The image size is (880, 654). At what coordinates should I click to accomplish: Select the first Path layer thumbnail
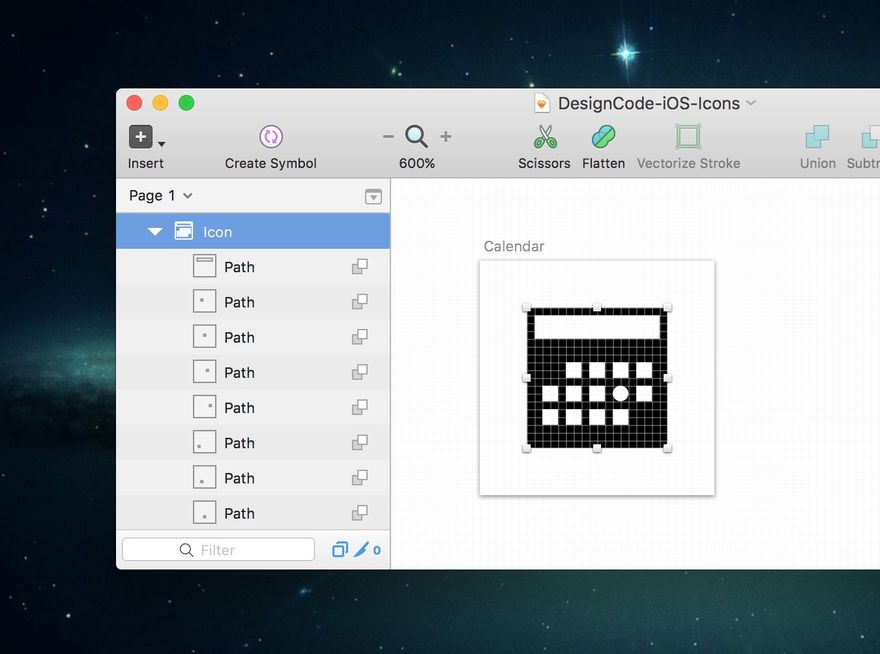click(x=204, y=266)
